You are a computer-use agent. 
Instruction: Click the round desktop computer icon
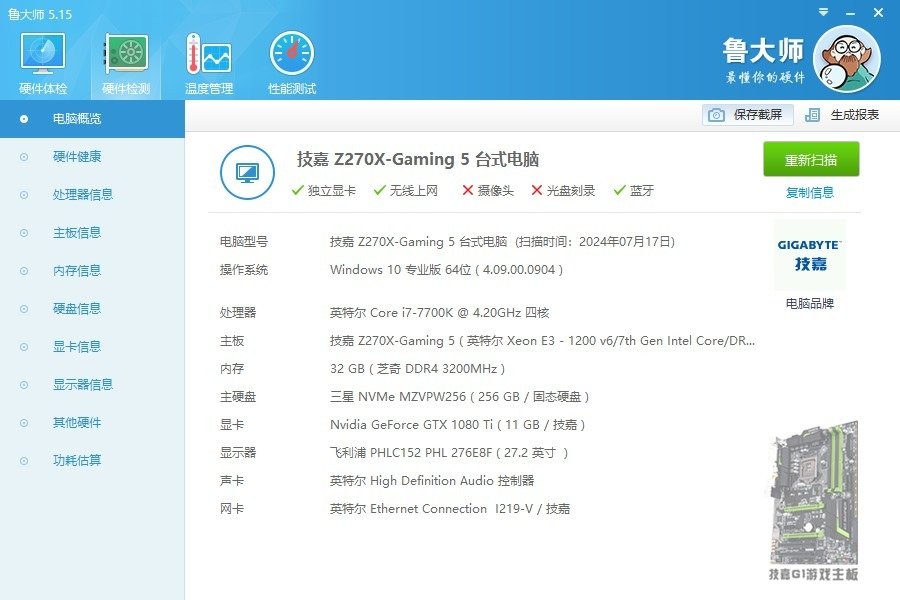[247, 172]
